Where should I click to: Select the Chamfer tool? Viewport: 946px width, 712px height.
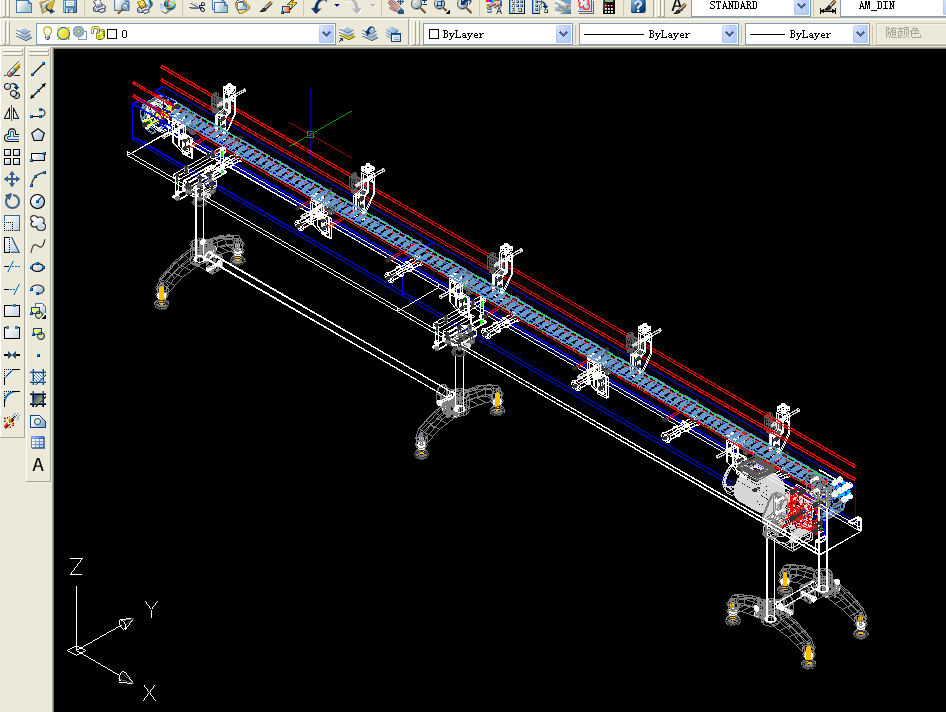[x=12, y=377]
